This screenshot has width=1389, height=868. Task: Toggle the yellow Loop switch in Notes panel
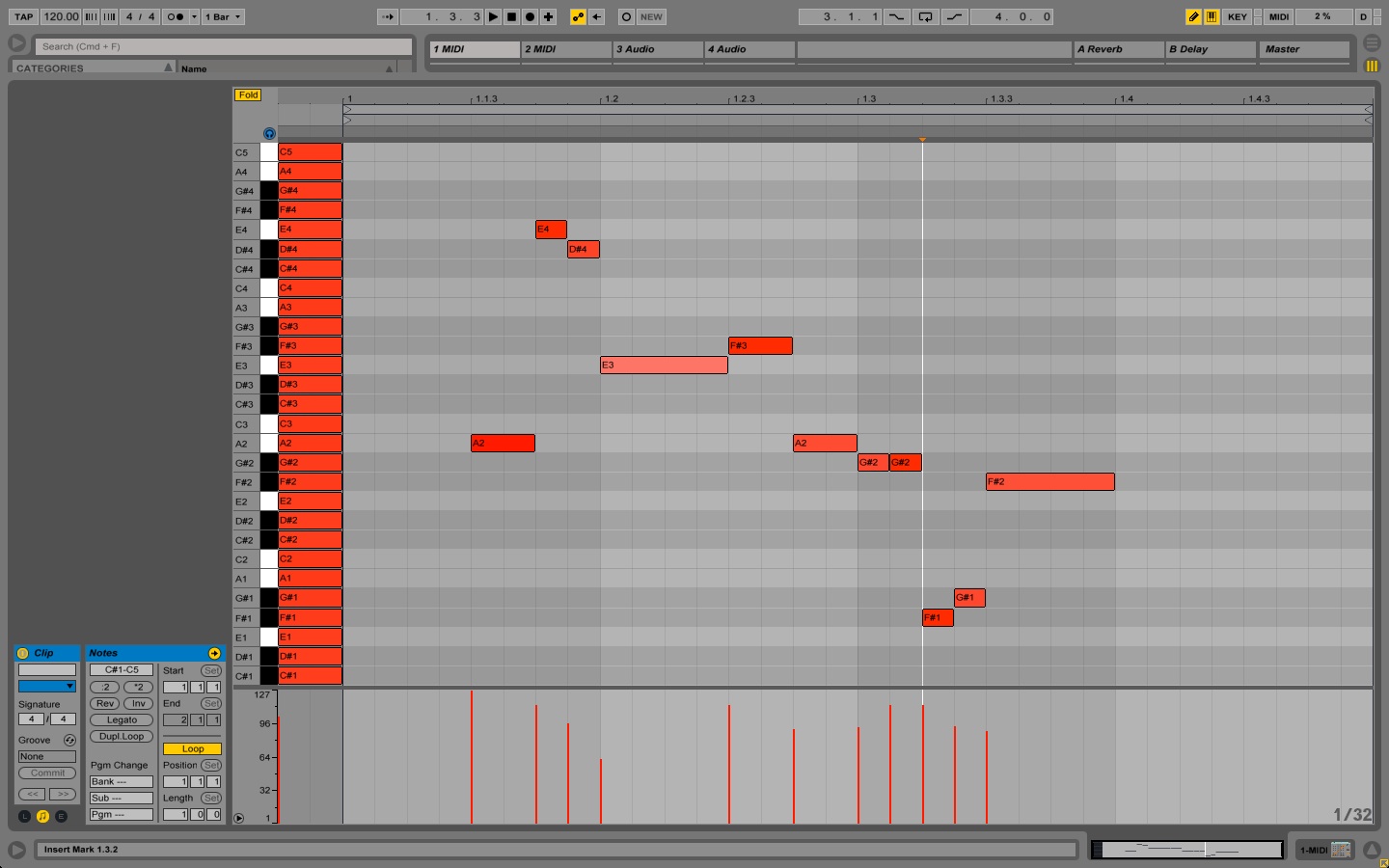(x=192, y=748)
